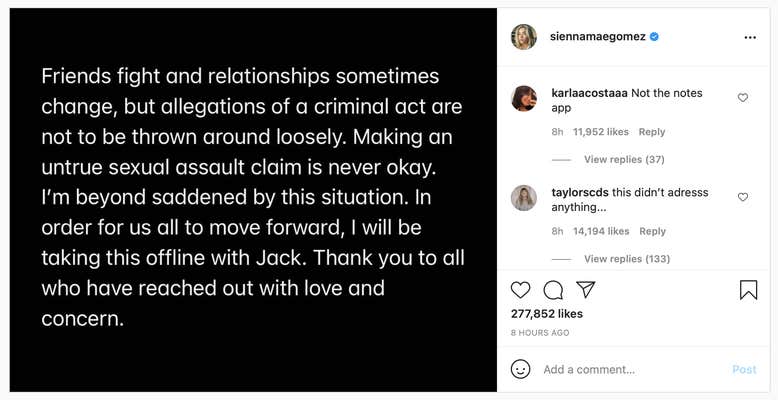Like karlaacostaaa's comment
This screenshot has height=400, width=778.
[x=743, y=98]
